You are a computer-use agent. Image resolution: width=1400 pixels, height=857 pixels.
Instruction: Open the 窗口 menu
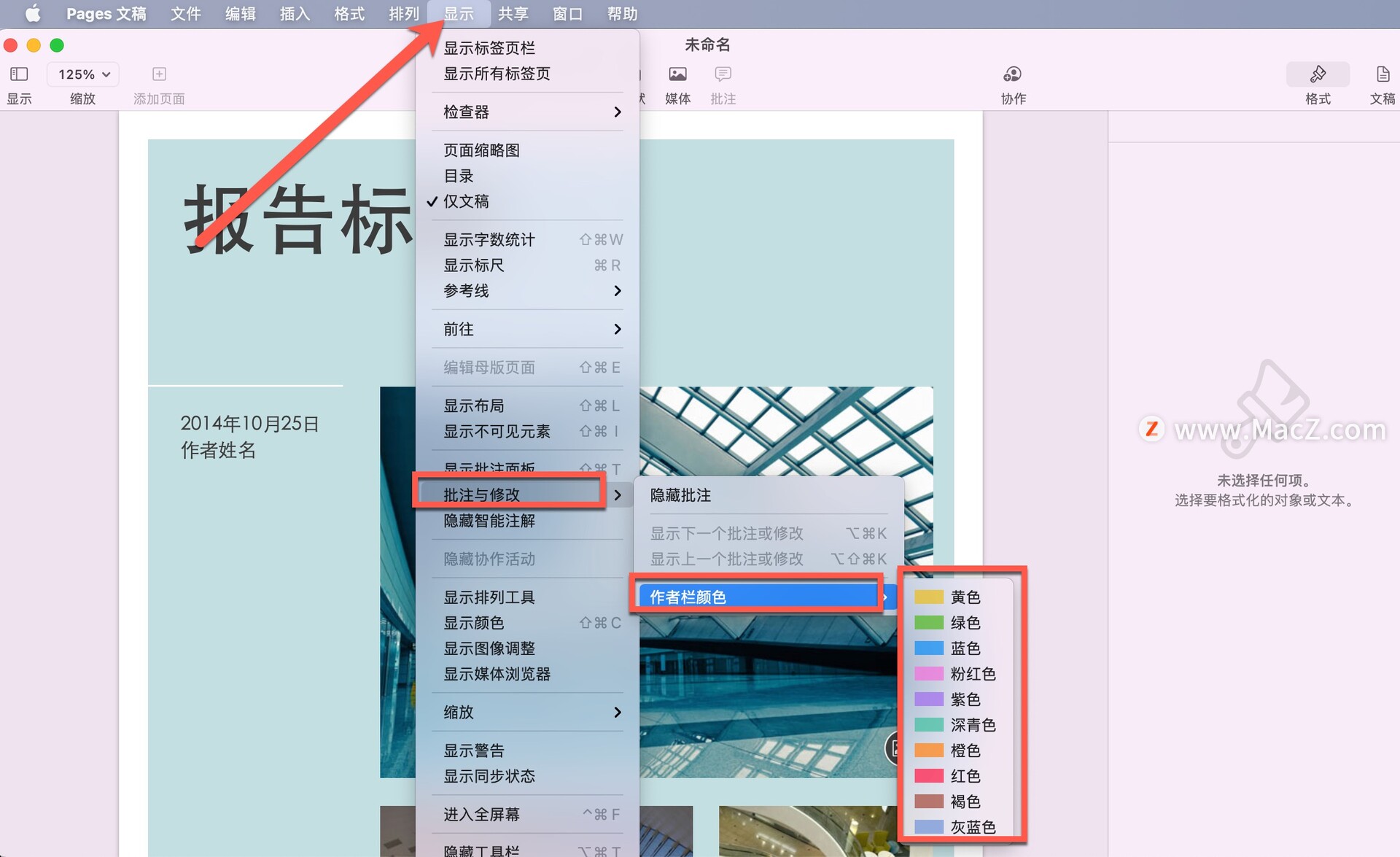pos(567,14)
